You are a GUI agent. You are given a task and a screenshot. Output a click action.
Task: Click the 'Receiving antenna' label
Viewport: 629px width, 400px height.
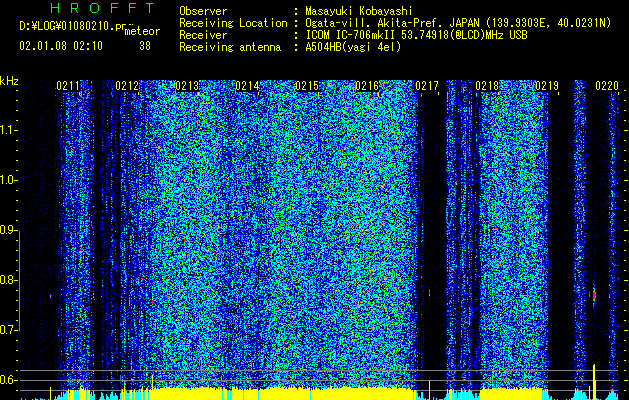click(230, 47)
